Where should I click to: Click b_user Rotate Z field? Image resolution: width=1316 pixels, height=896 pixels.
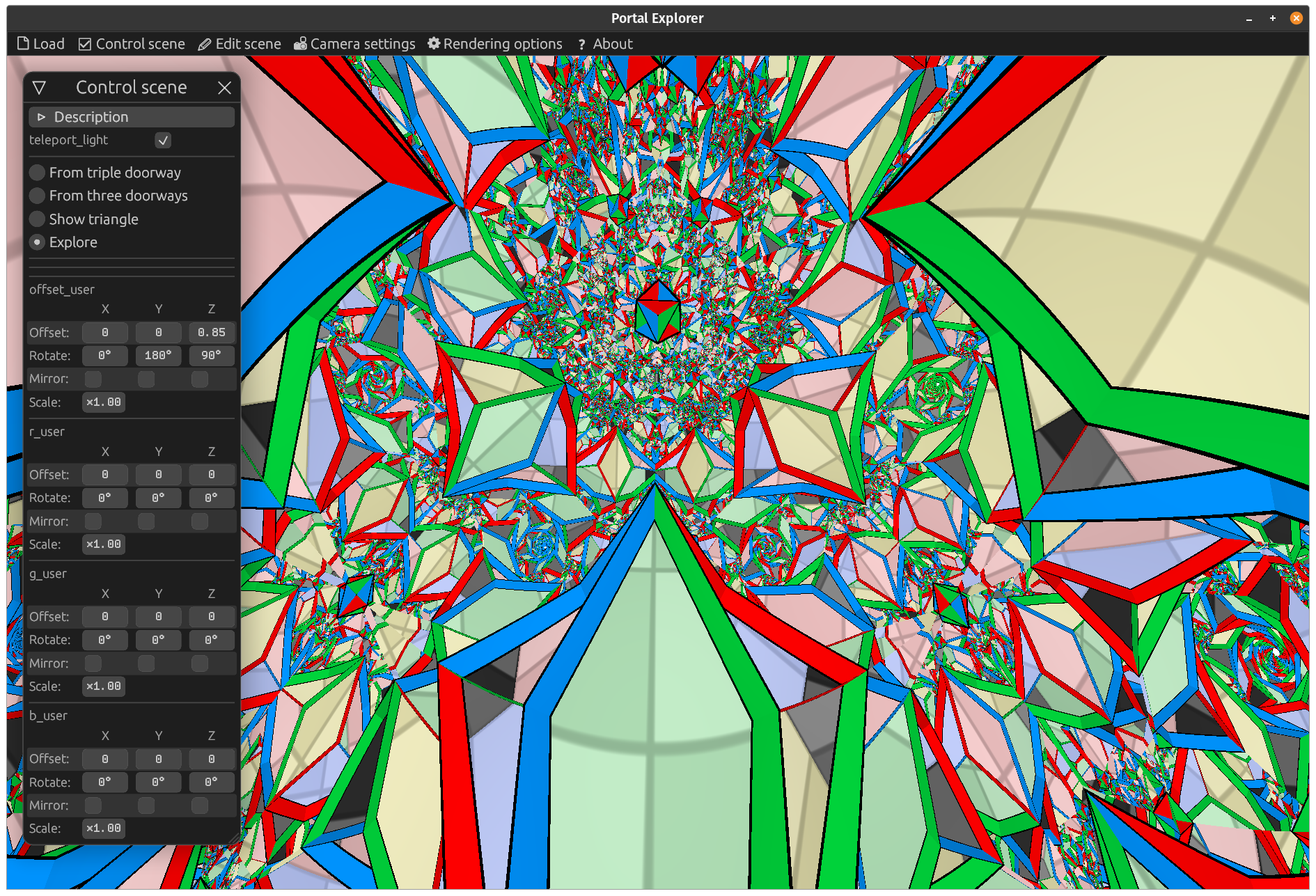[x=212, y=782]
